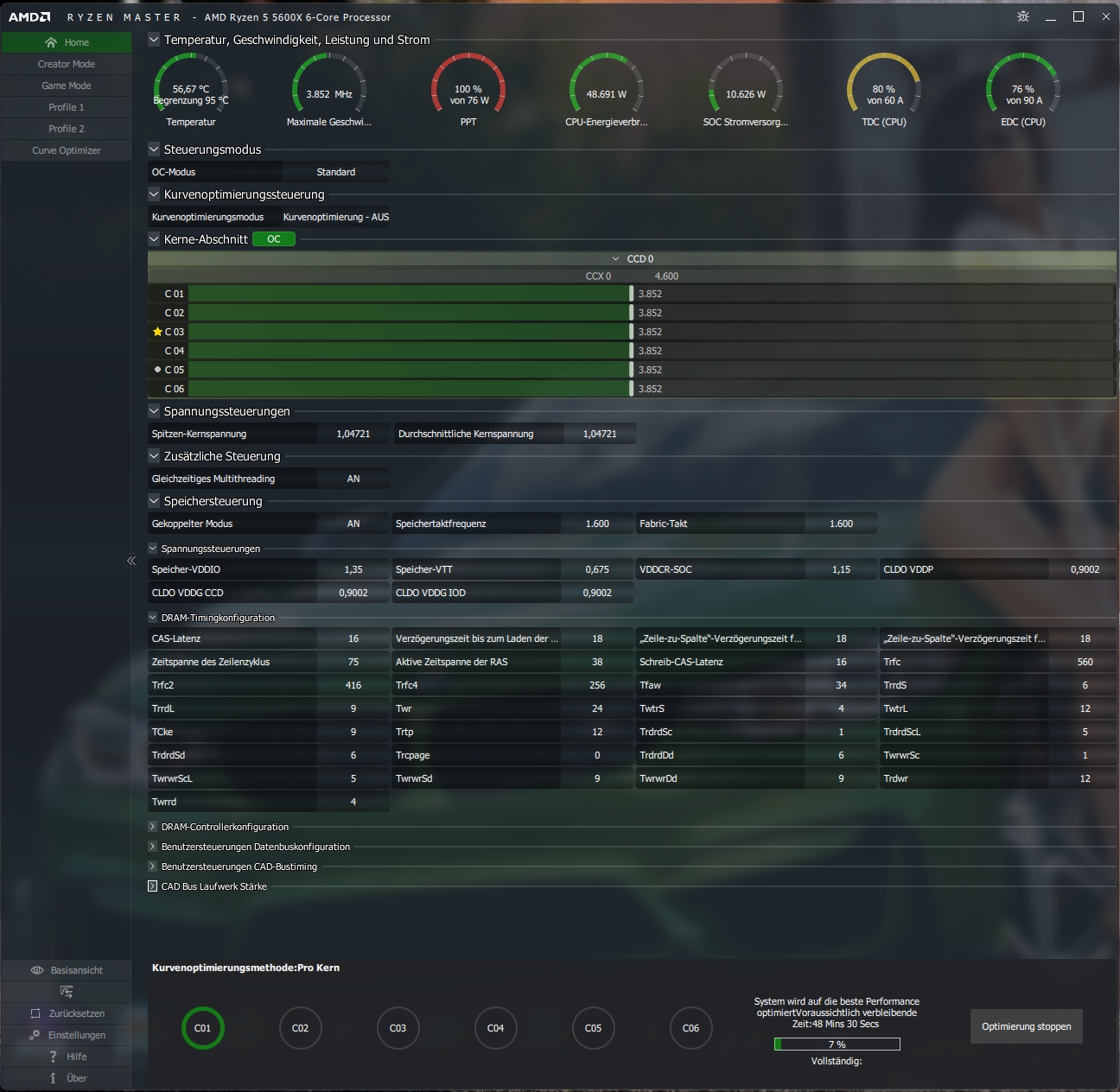Collapse the sidebar with the double-chevron icon
The height and width of the screenshot is (1092, 1120).
[131, 561]
